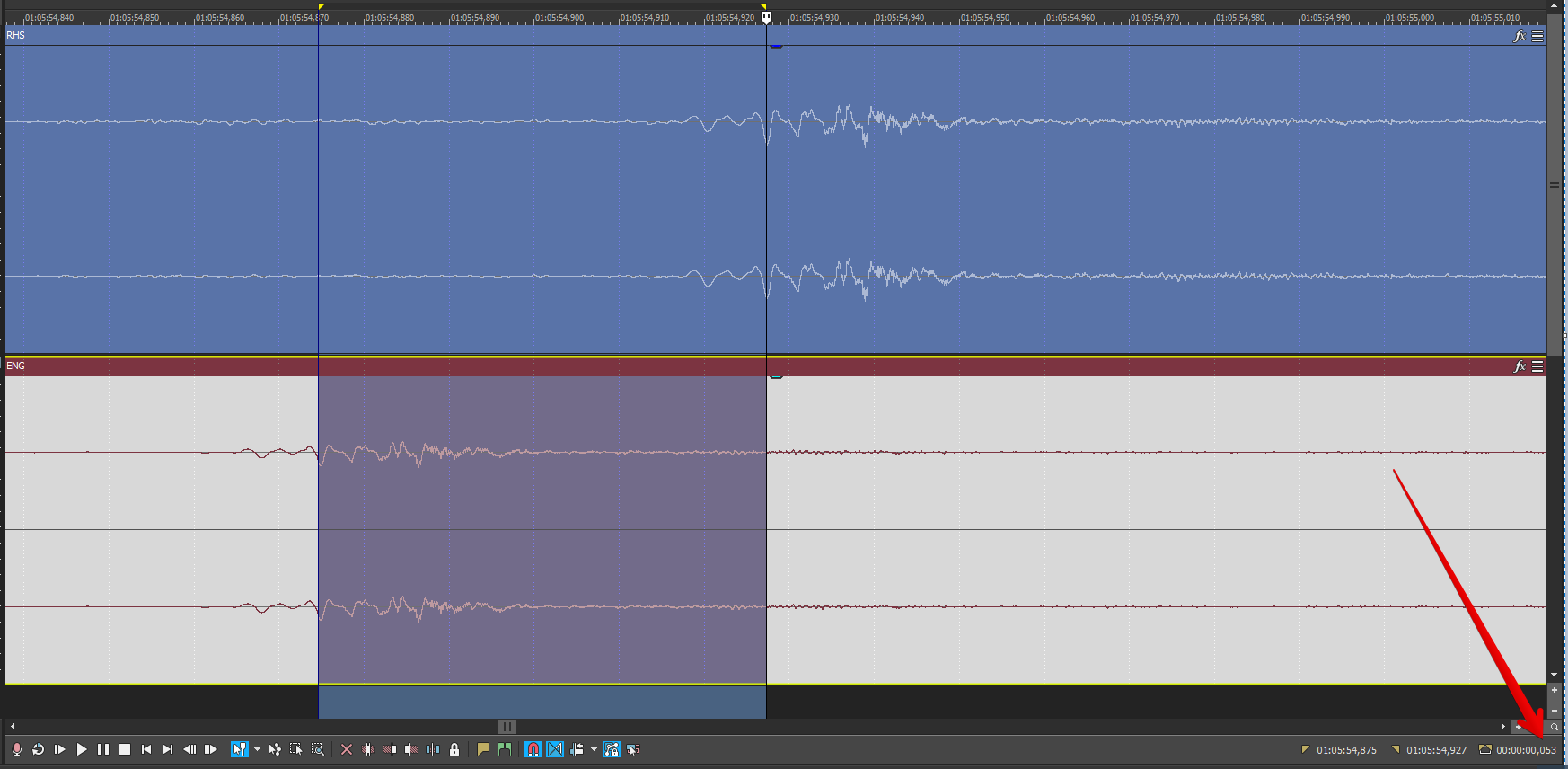This screenshot has width=1568, height=769.
Task: Toggle snapping with the magnet icon
Action: [533, 749]
